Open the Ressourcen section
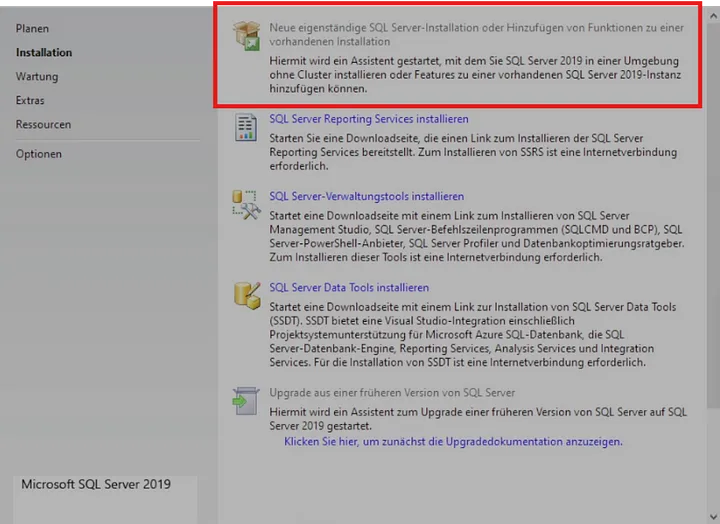This screenshot has width=720, height=524. coord(43,124)
